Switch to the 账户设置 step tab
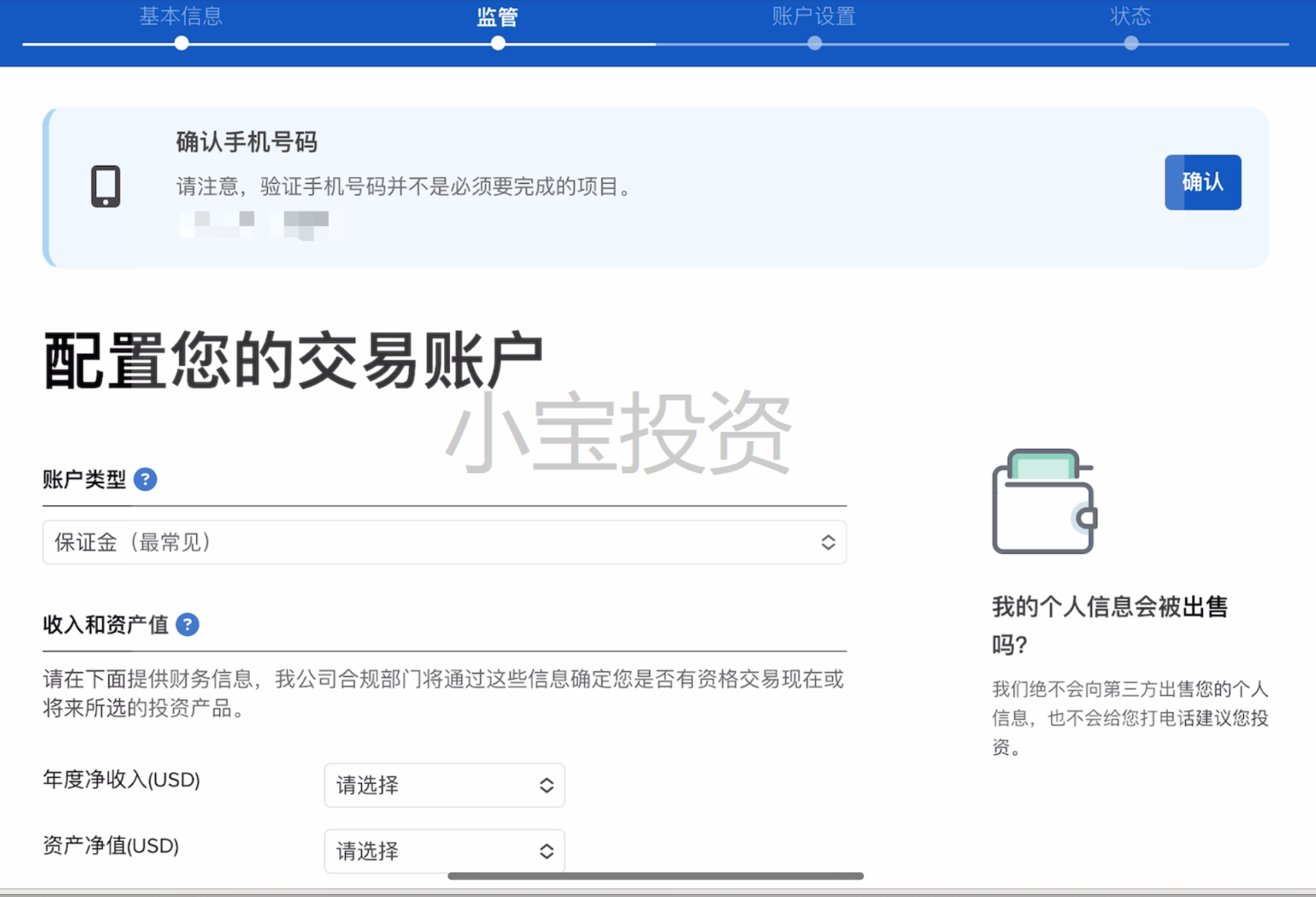This screenshot has height=897, width=1316. point(813,16)
